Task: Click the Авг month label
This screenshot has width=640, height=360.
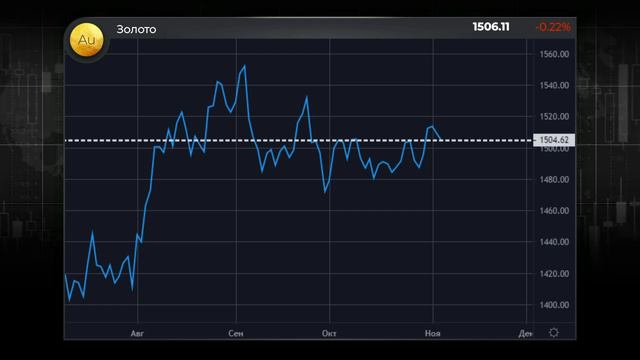Action: click(x=137, y=333)
